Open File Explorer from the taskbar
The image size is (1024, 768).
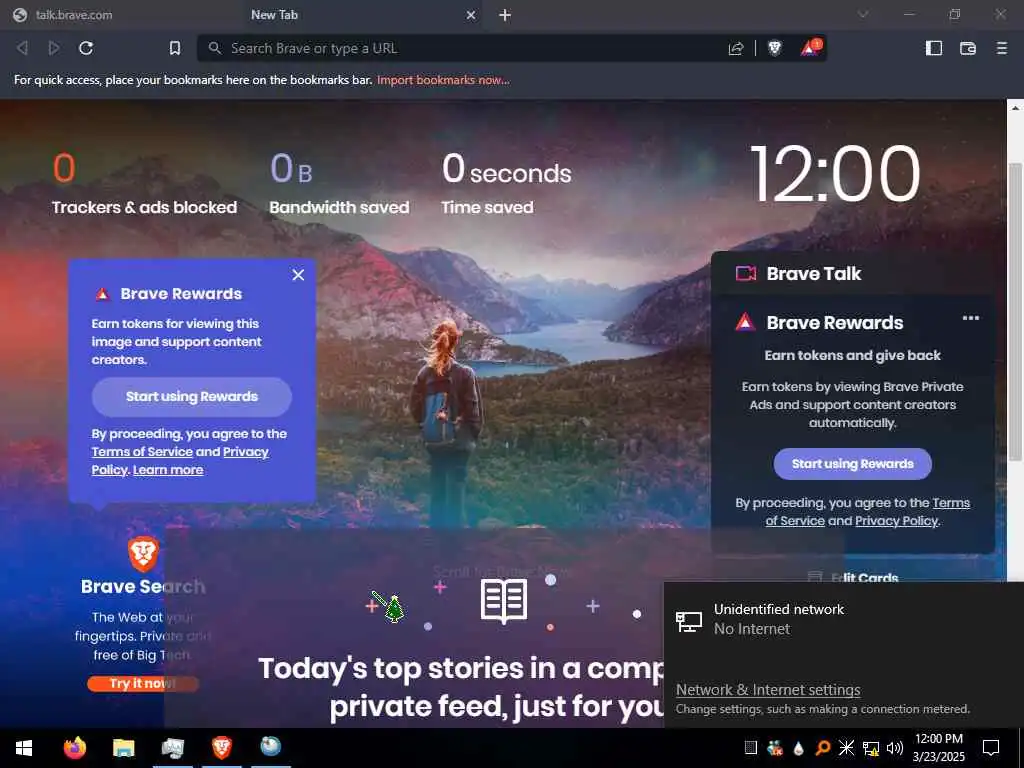[123, 748]
